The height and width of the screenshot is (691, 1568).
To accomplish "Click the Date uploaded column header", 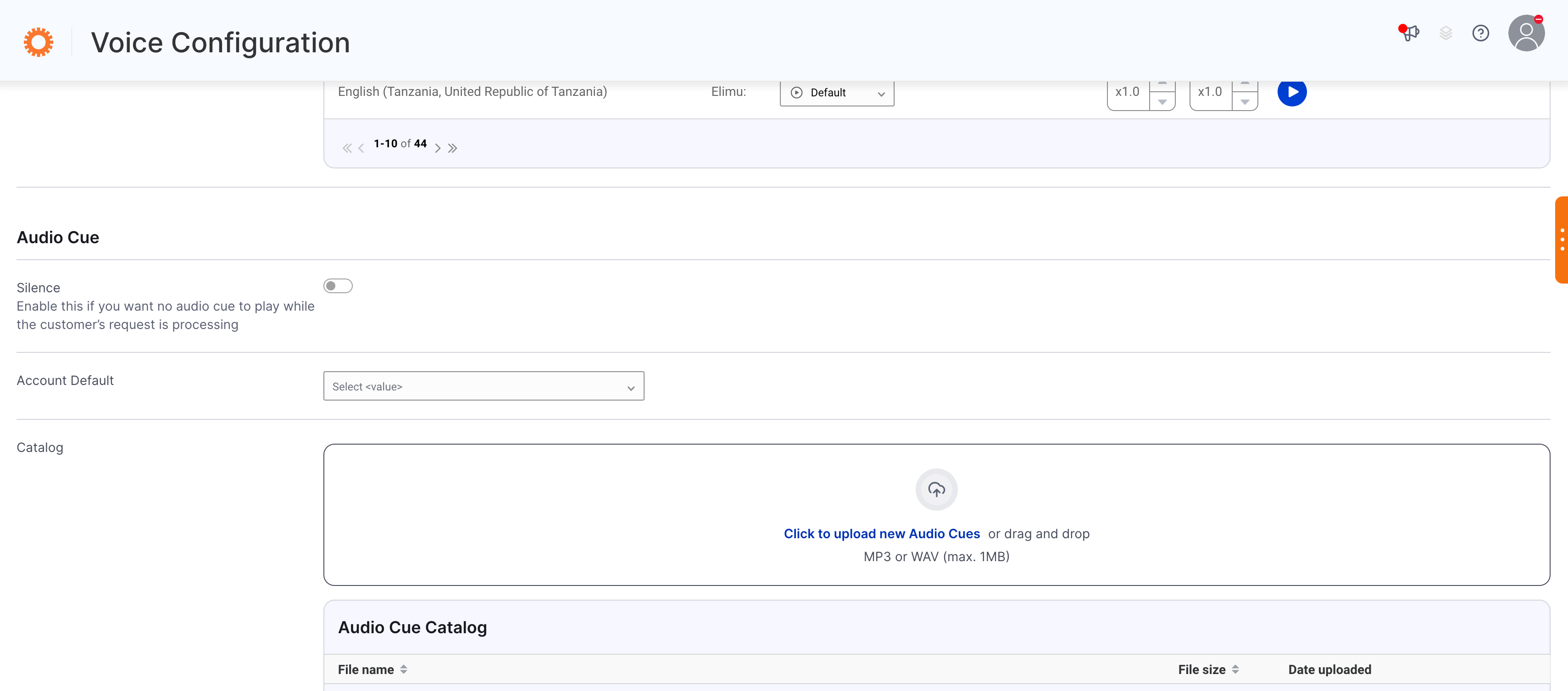I will pos(1329,669).
